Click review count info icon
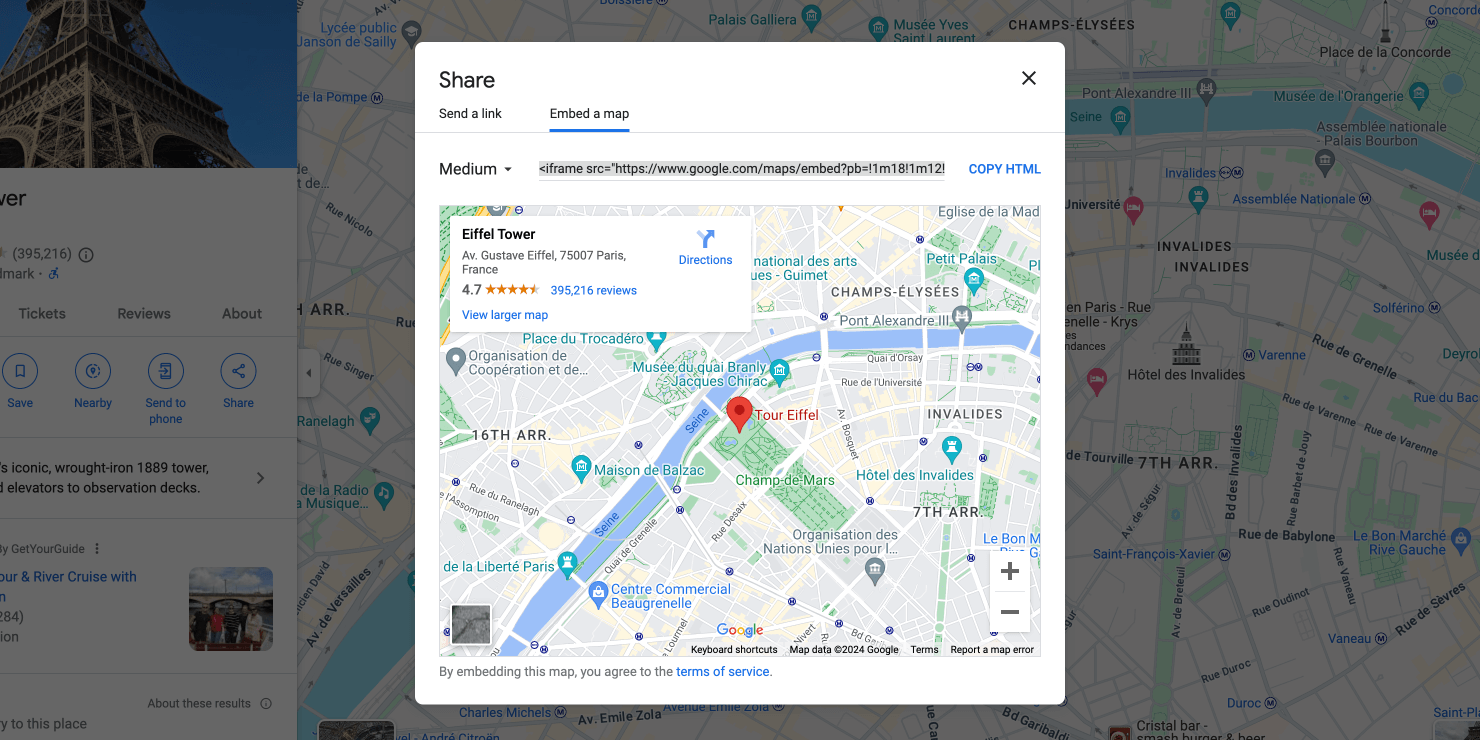This screenshot has height=740, width=1480. (x=86, y=254)
